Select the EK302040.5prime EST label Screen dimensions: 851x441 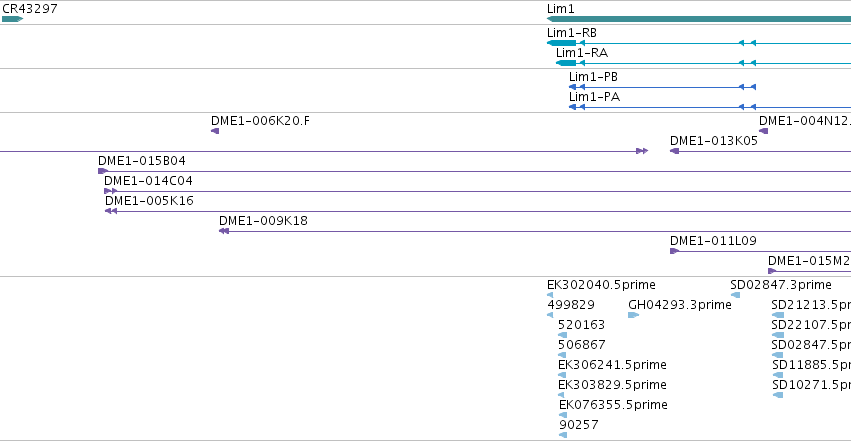[x=601, y=285]
